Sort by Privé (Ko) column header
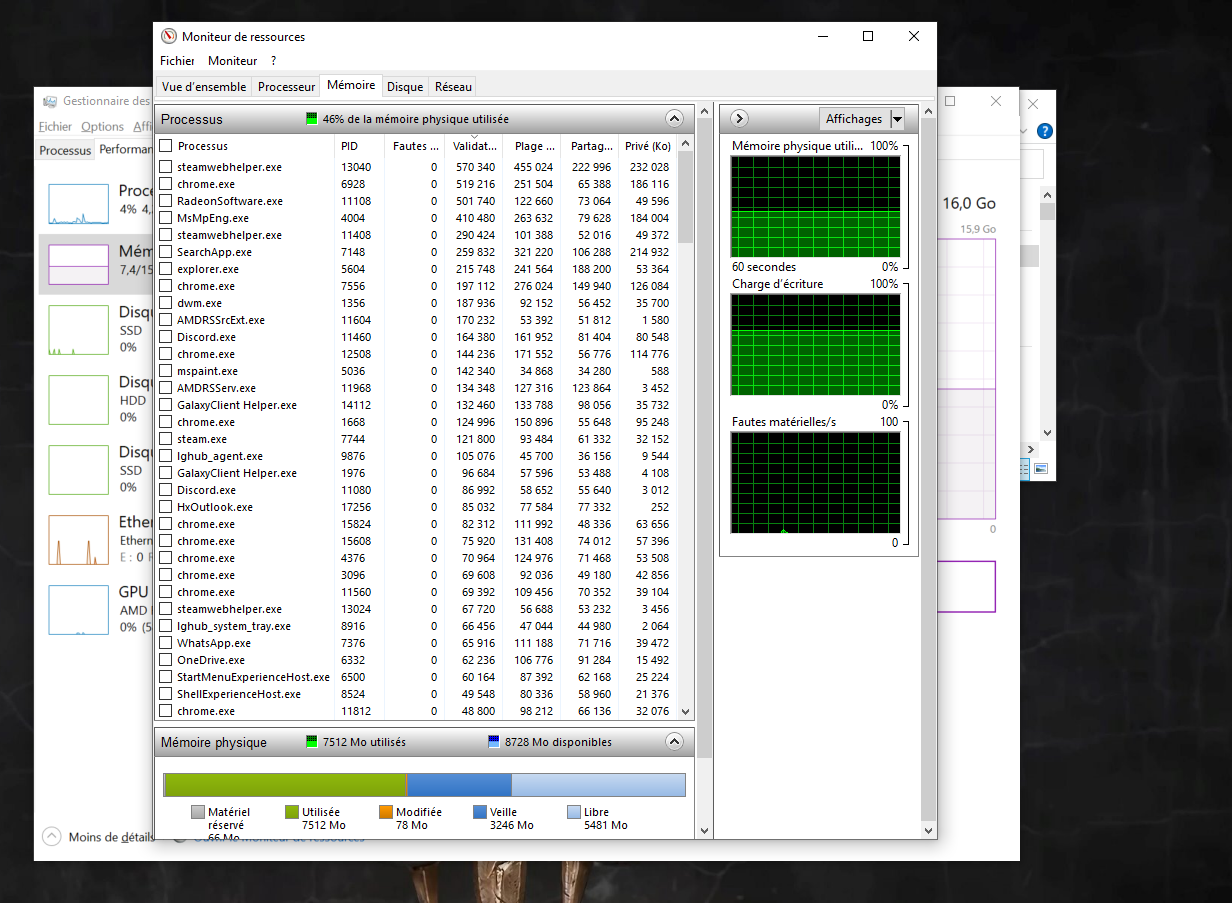Viewport: 1232px width, 903px height. [648, 146]
